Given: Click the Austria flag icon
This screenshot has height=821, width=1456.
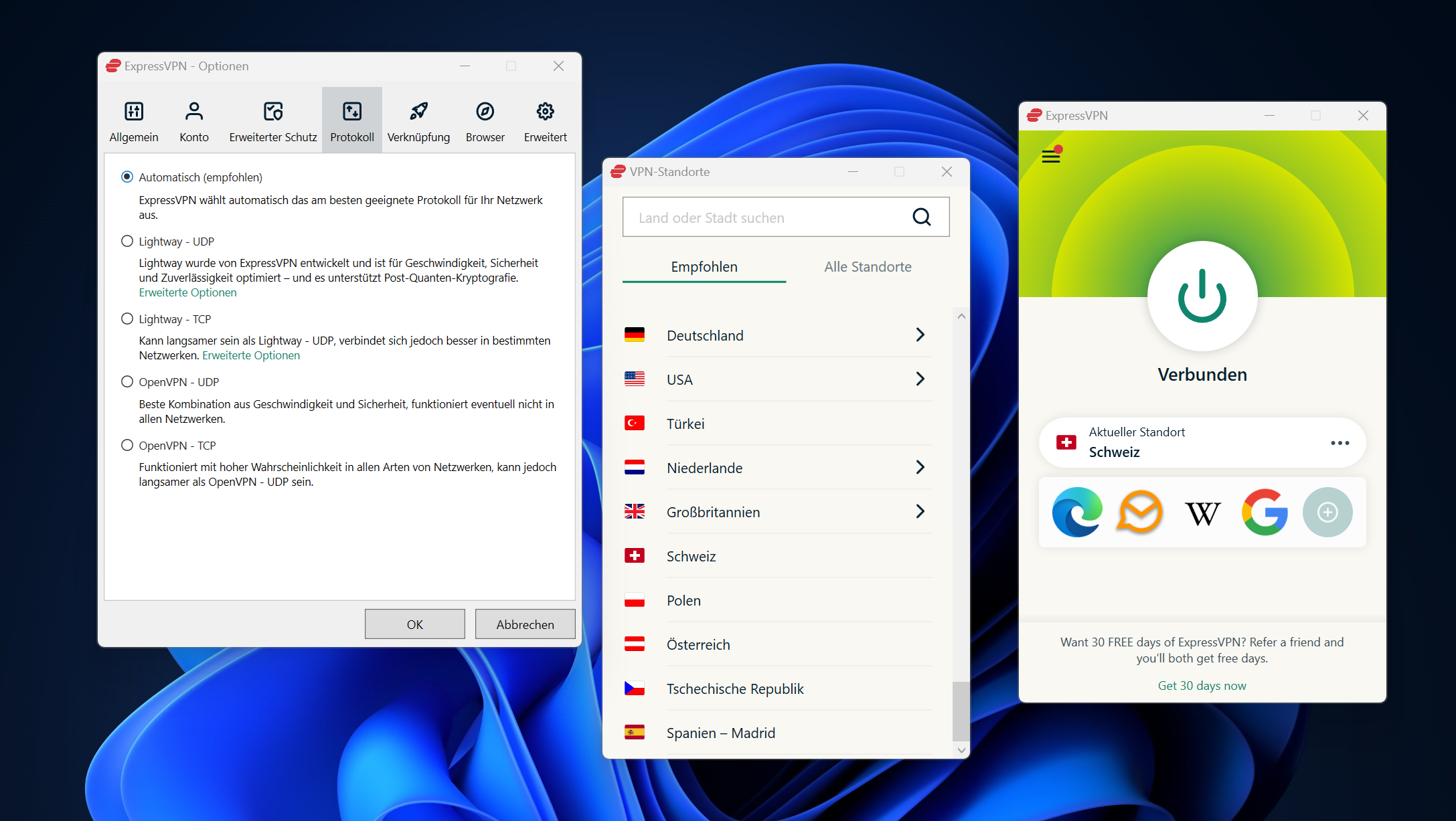Looking at the screenshot, I should click(x=635, y=644).
